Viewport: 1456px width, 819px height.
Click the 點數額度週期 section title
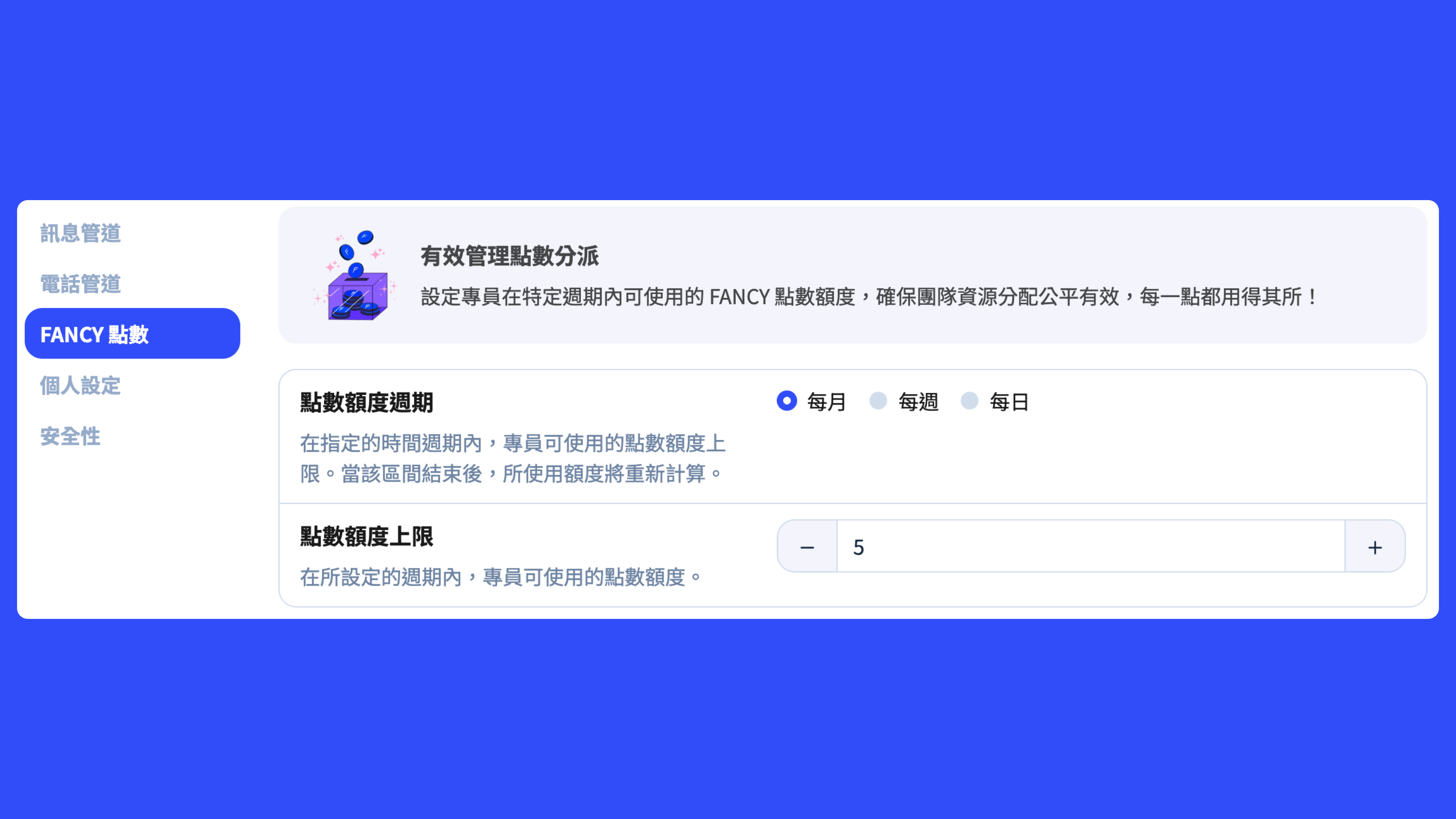[x=366, y=402]
